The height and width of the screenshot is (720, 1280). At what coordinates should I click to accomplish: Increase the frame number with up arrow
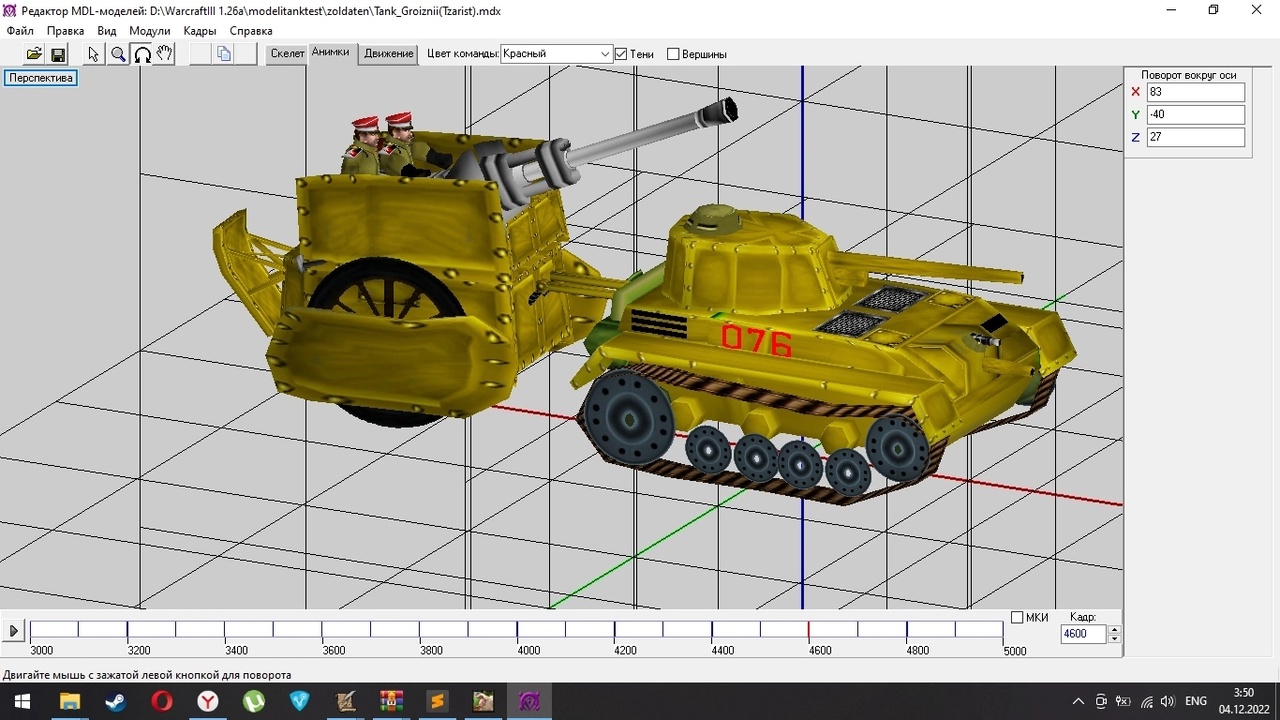(x=1115, y=629)
